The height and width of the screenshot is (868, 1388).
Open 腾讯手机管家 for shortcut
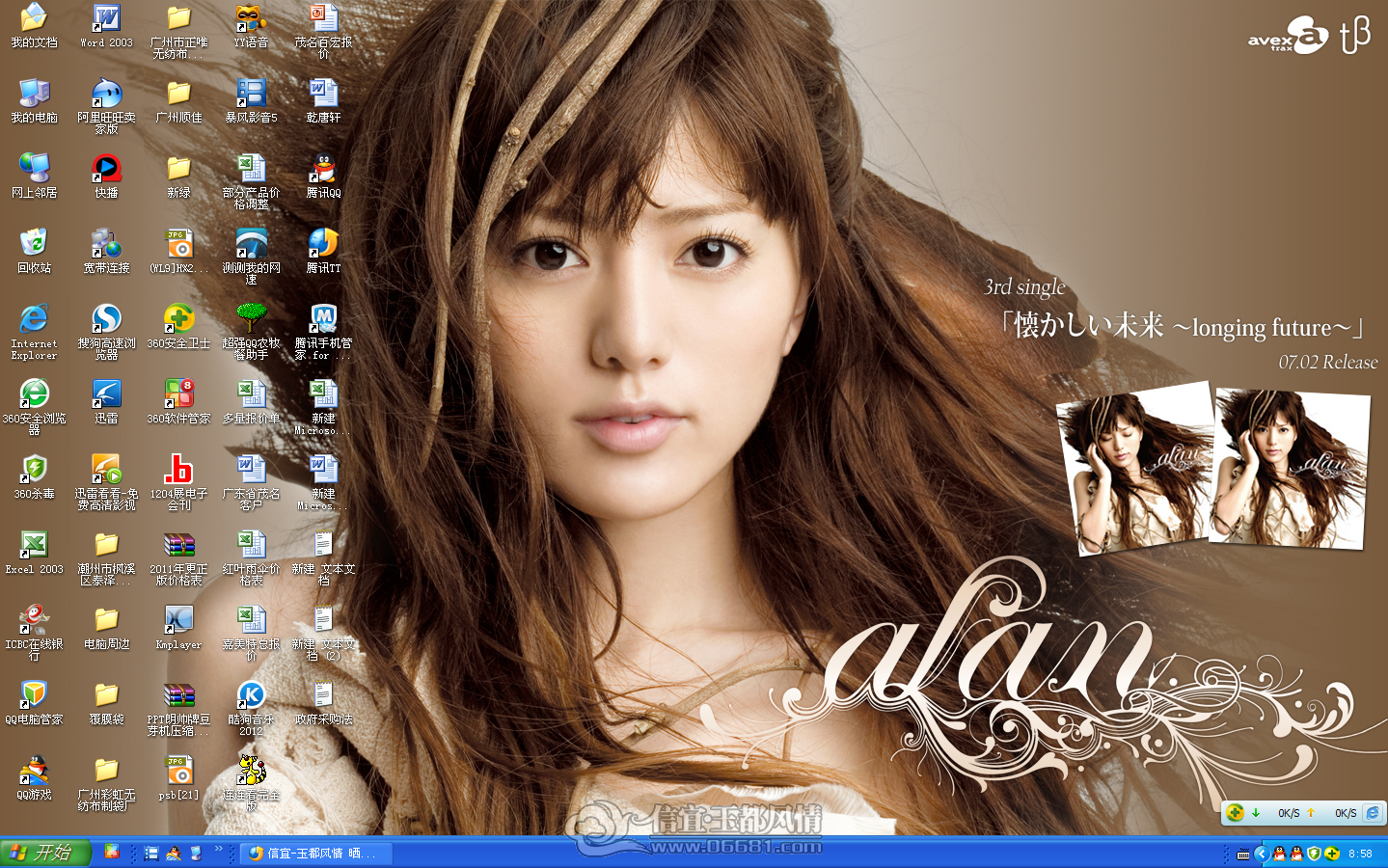click(323, 333)
